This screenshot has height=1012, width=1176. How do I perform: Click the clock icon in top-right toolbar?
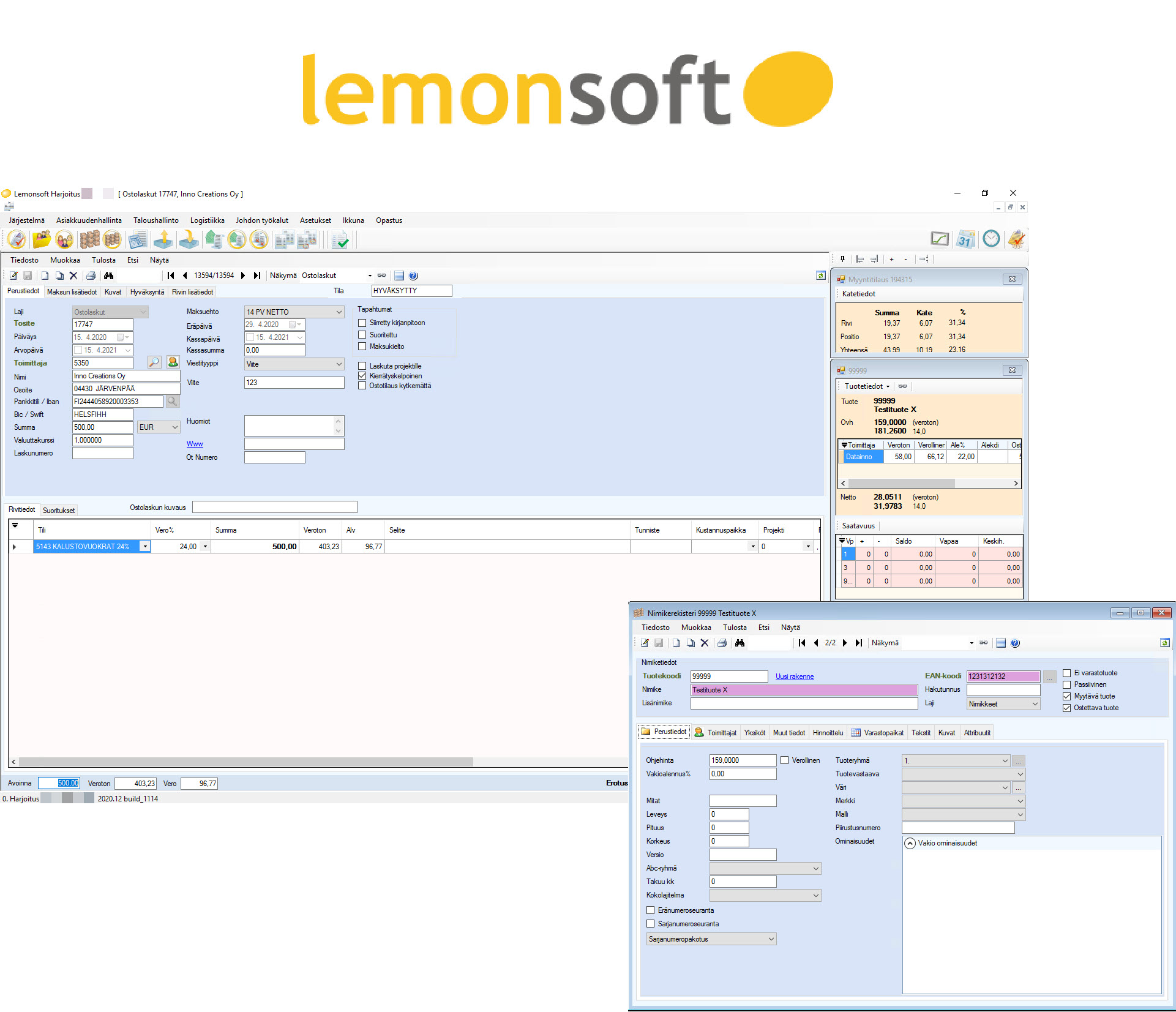991,239
